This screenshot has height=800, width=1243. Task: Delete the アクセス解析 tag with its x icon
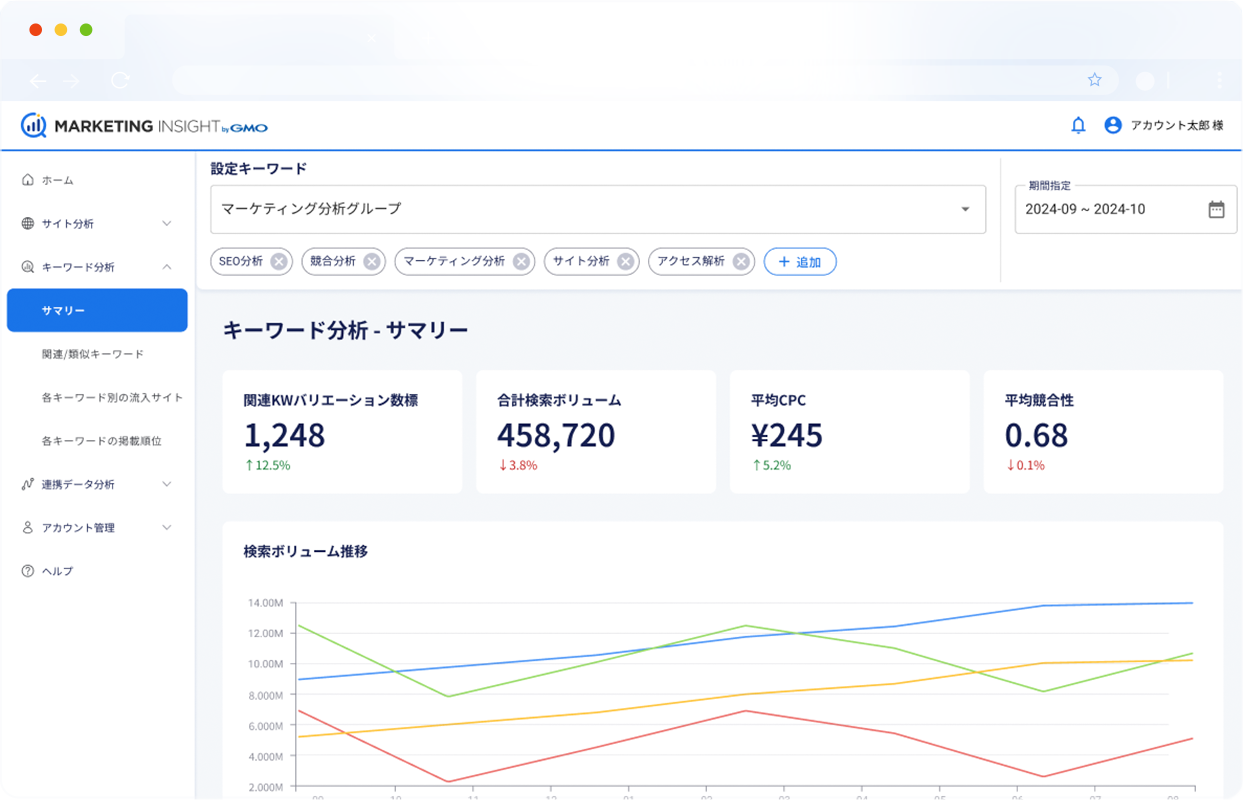[741, 261]
